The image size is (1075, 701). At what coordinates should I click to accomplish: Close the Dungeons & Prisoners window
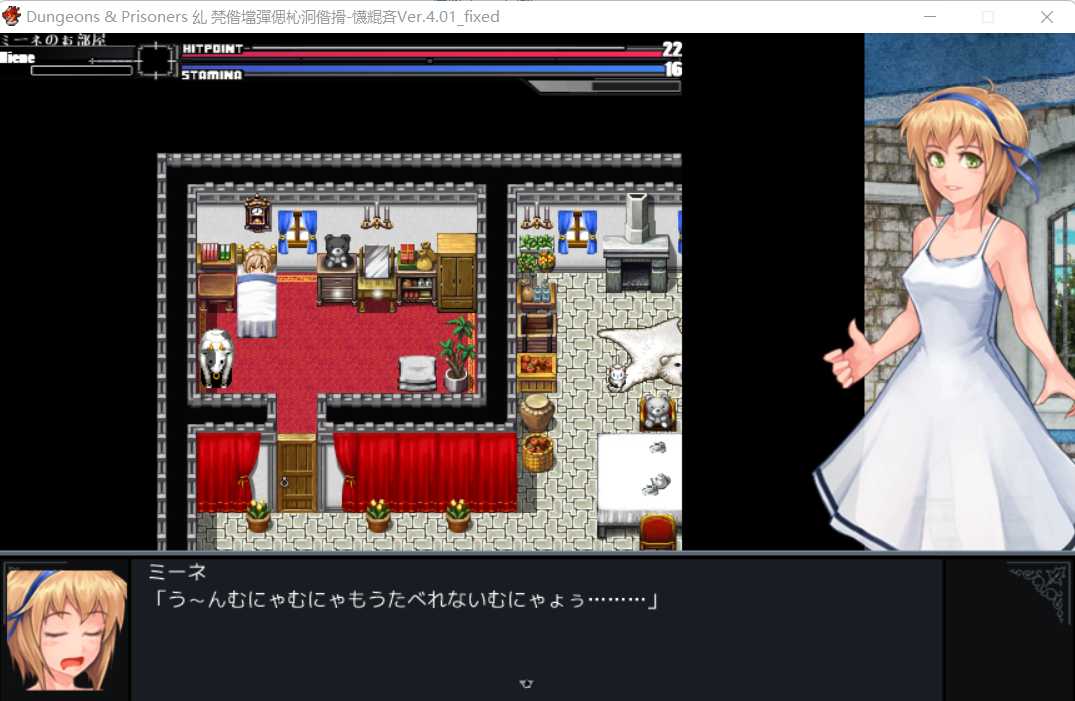[1046, 16]
